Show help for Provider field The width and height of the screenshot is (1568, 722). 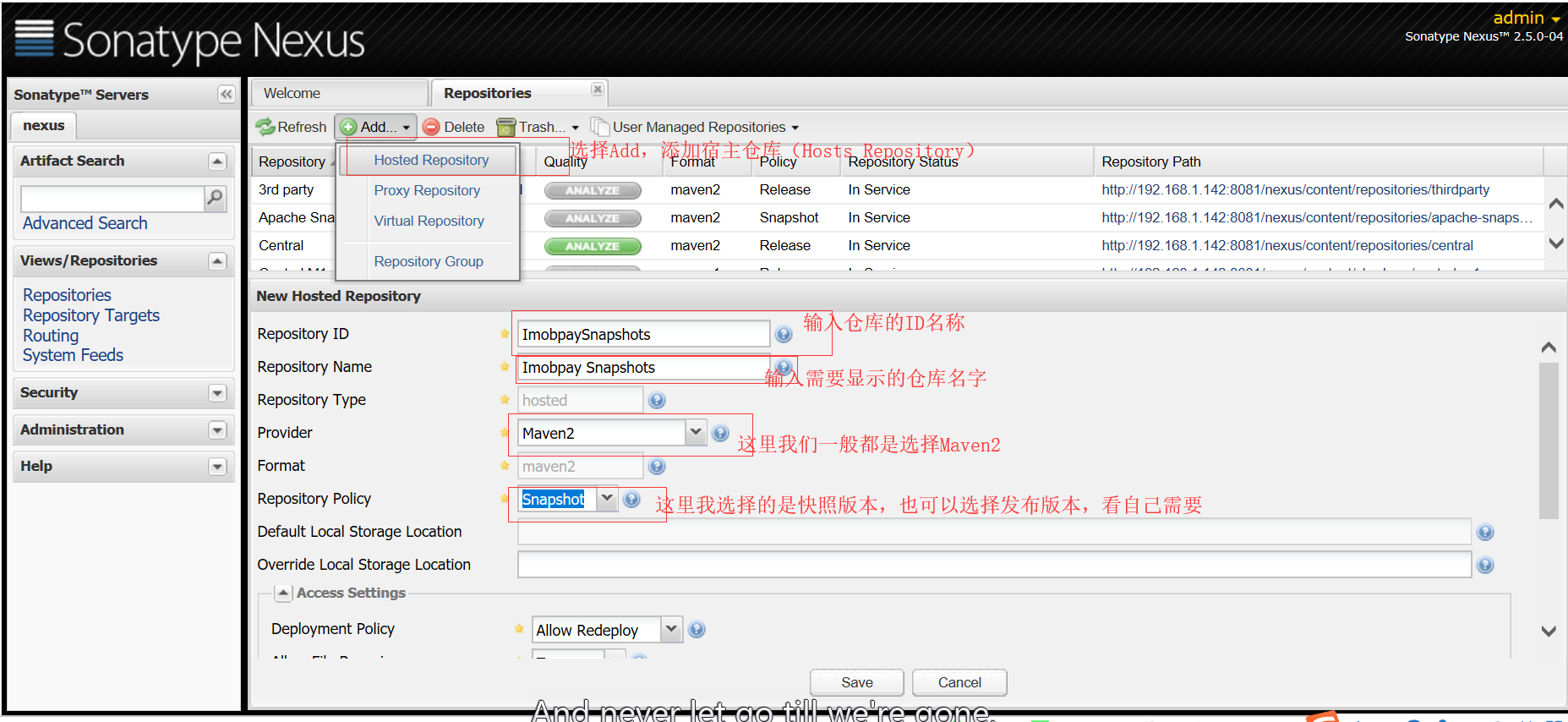coord(720,434)
